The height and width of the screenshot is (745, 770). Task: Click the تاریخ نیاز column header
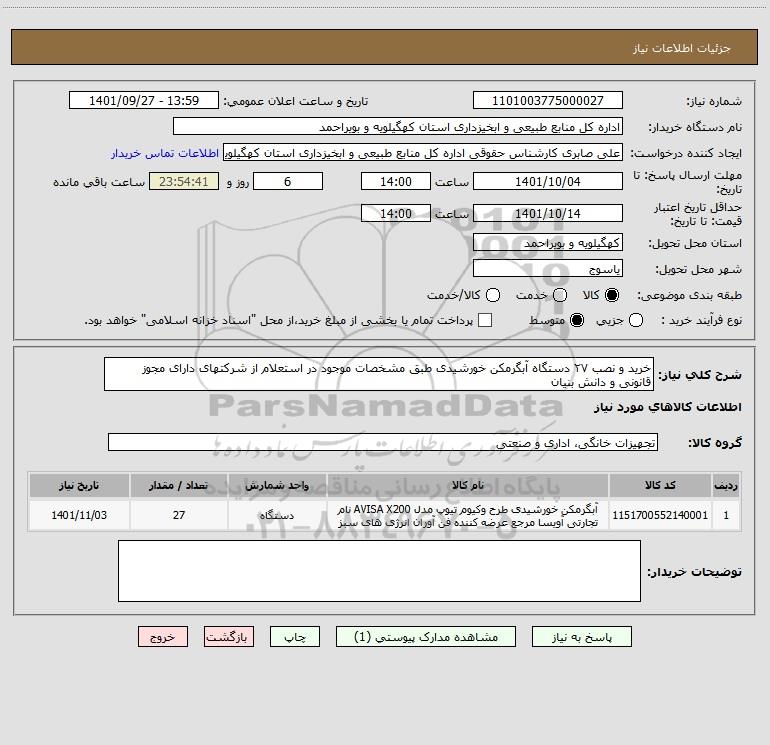coord(79,485)
